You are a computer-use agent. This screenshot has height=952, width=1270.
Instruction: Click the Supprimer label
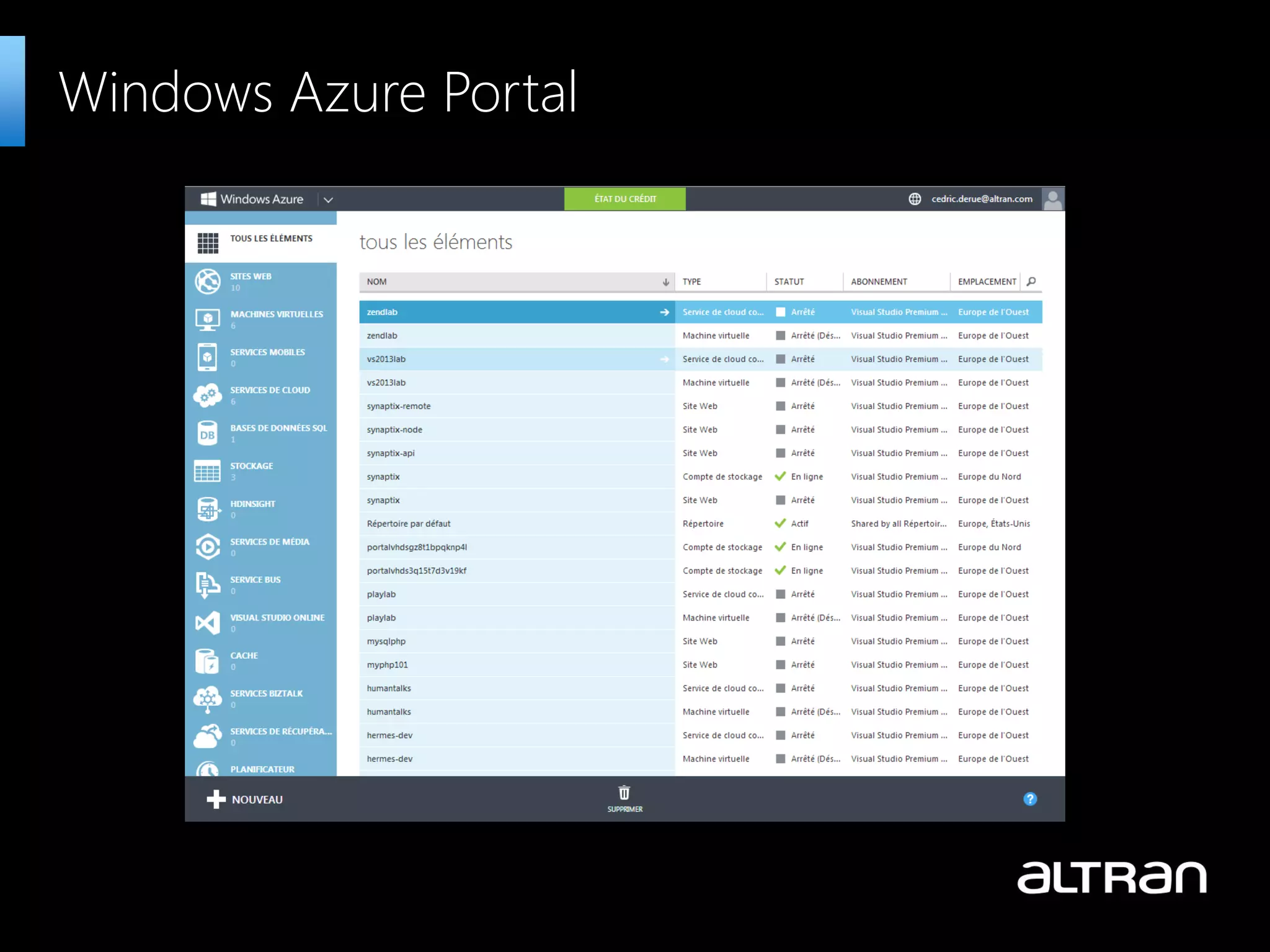[x=624, y=809]
